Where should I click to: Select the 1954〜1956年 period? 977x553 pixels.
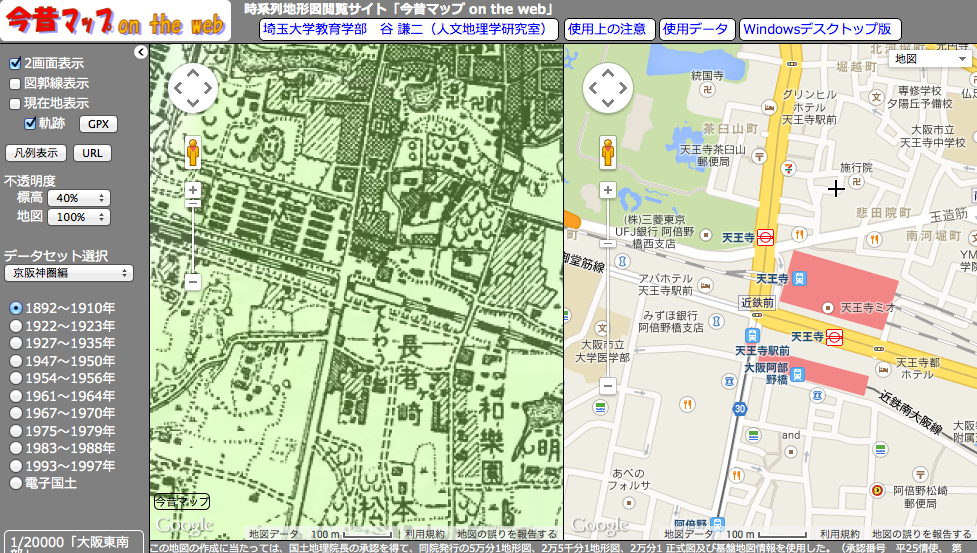pos(16,378)
